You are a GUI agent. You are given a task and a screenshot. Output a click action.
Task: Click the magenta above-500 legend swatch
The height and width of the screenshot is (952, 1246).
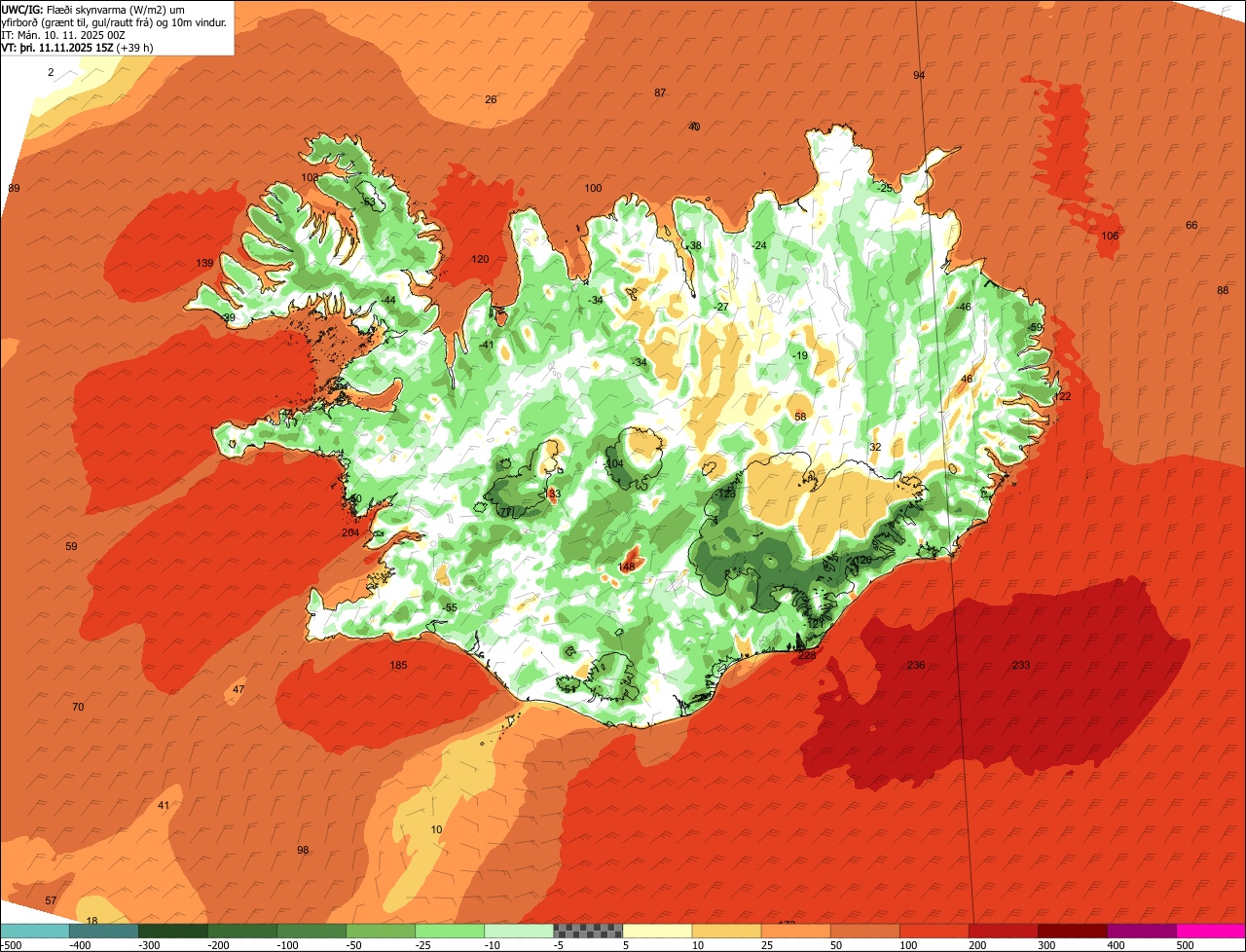[x=1211, y=931]
